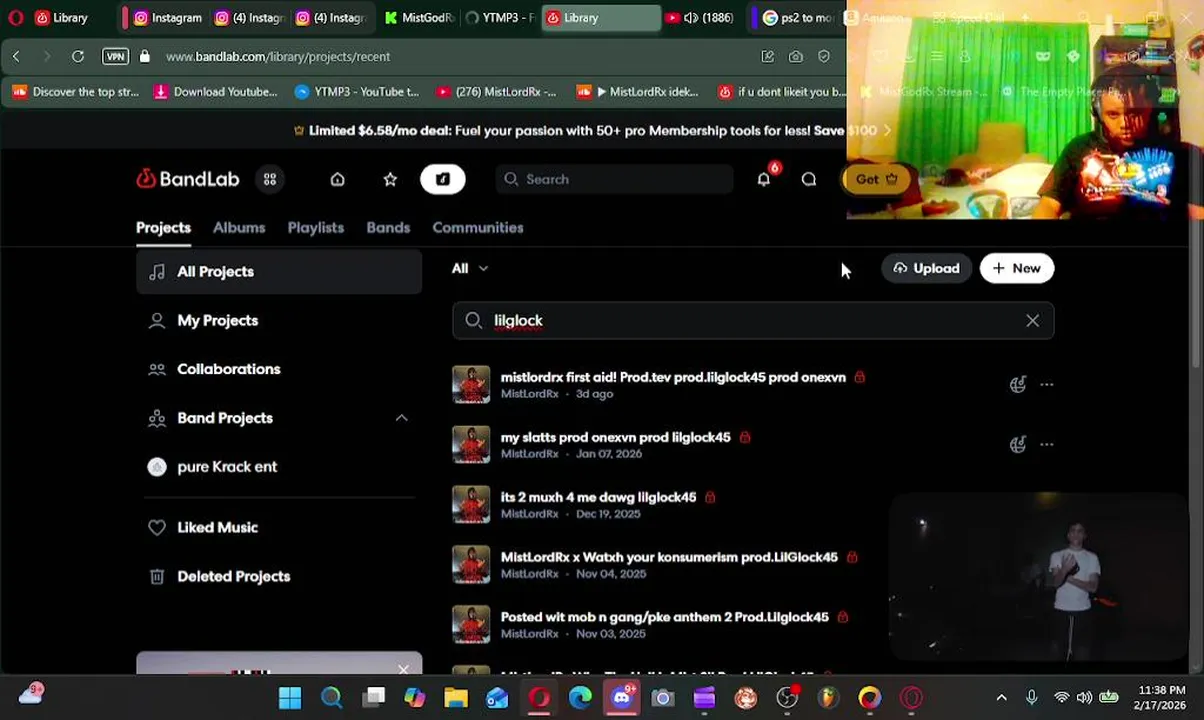Open project its 2 muxh 4 me dawg

(x=598, y=498)
